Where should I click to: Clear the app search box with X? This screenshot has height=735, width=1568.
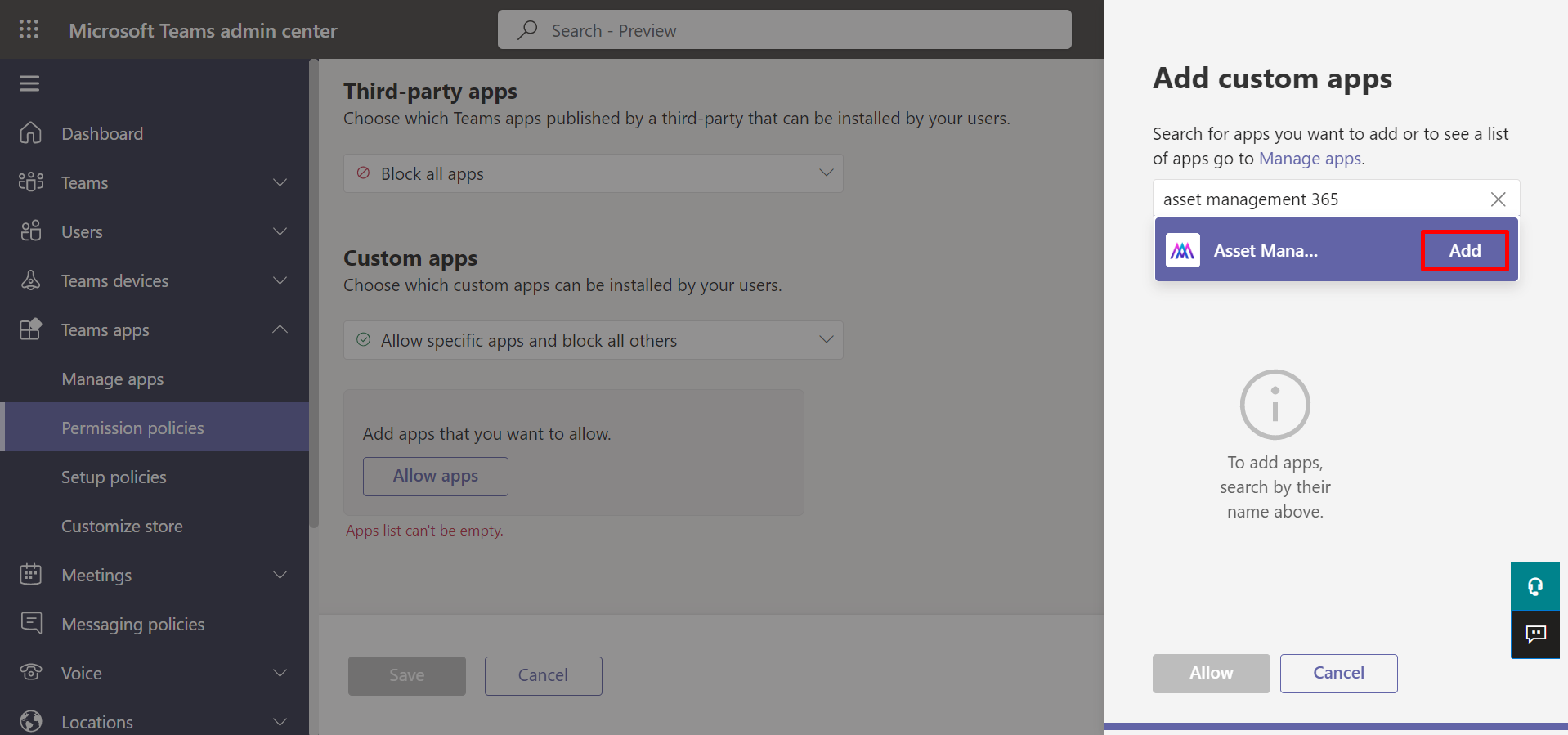pos(1498,199)
